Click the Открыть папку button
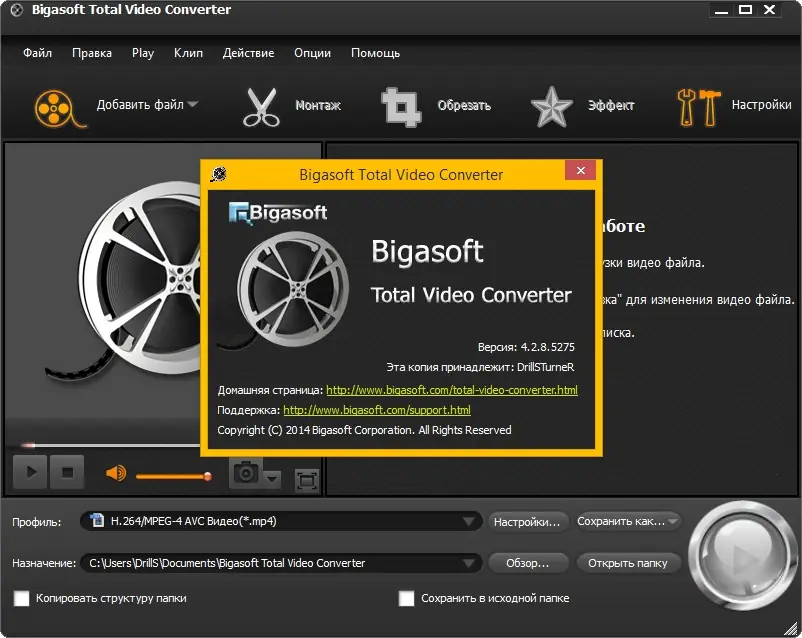This screenshot has width=802, height=638. (x=628, y=563)
